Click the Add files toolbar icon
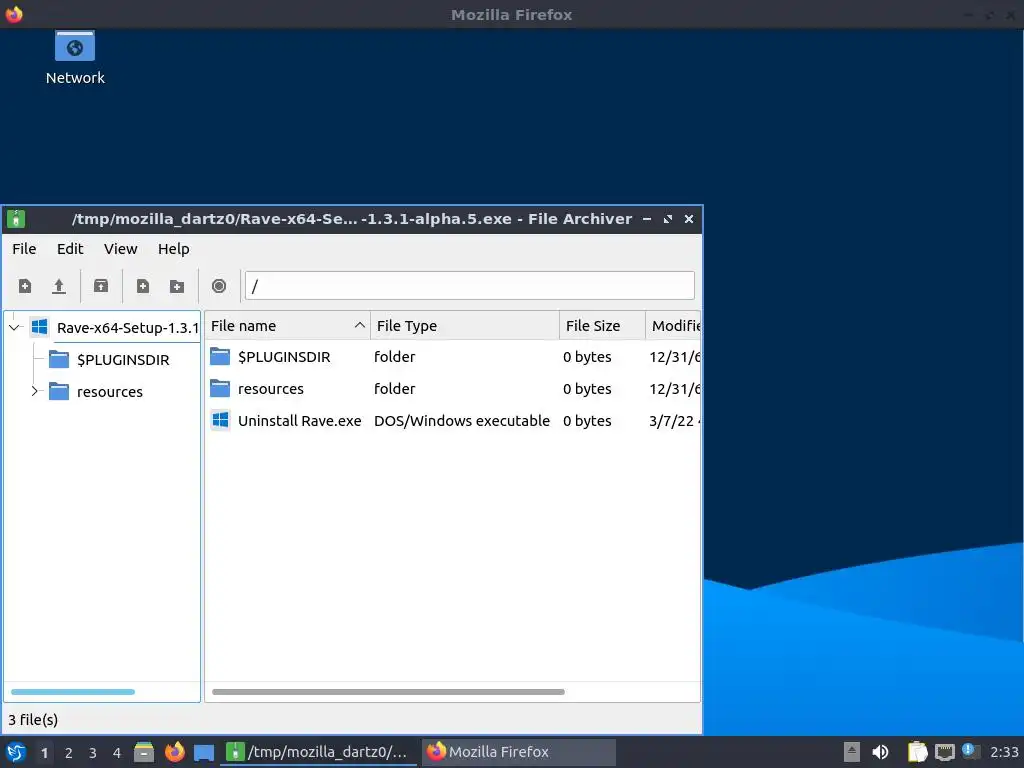 click(x=142, y=286)
